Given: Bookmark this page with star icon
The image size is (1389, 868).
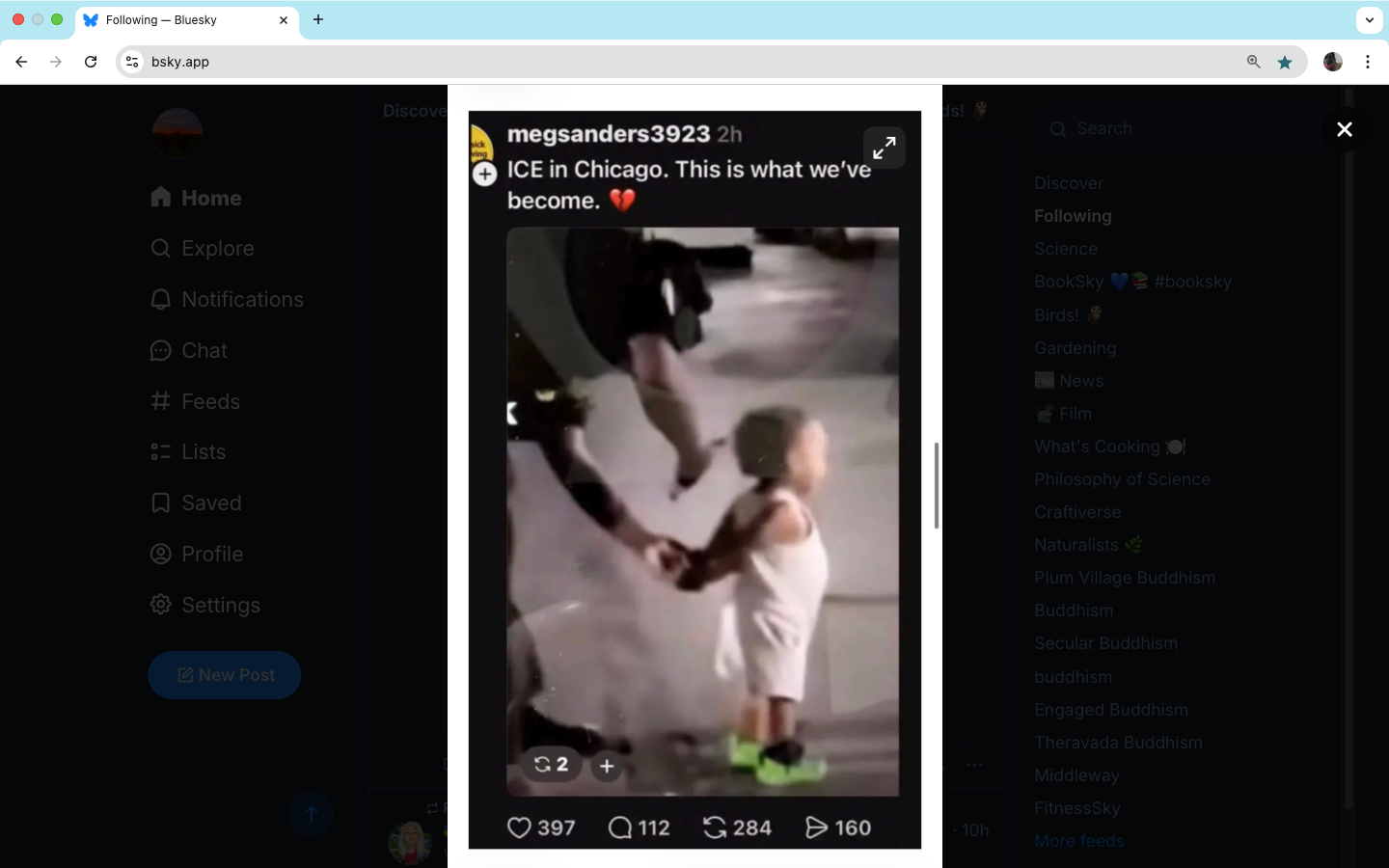Looking at the screenshot, I should (x=1285, y=62).
